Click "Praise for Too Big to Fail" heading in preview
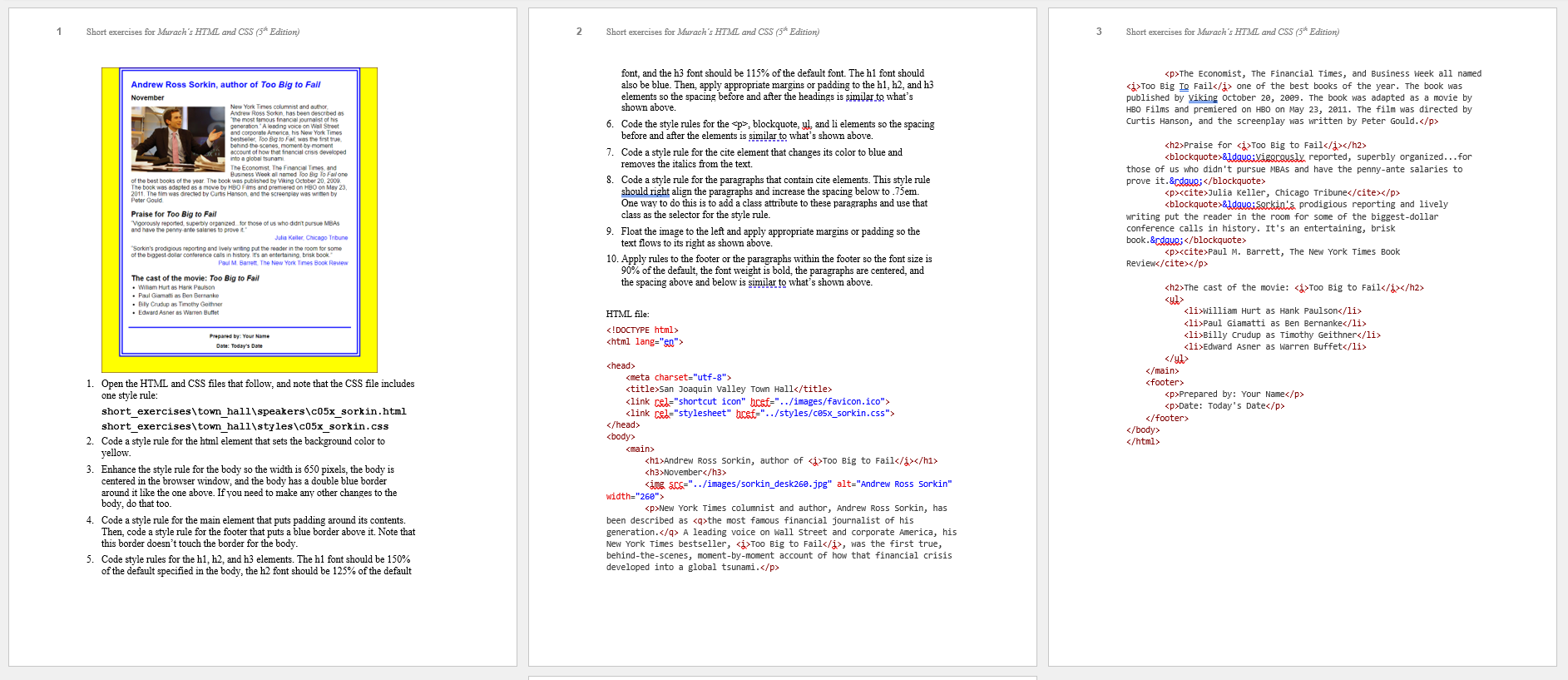 (x=173, y=214)
